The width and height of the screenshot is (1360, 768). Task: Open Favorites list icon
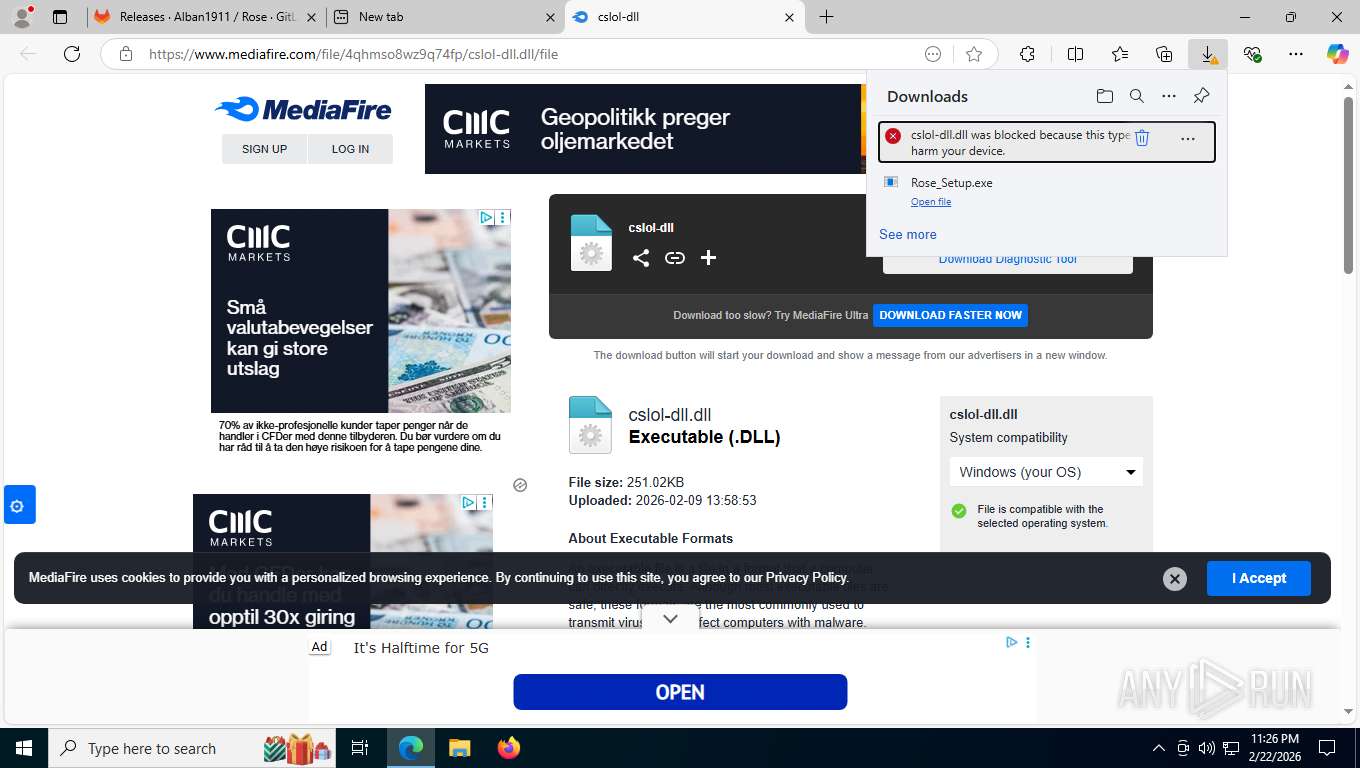click(x=1120, y=54)
